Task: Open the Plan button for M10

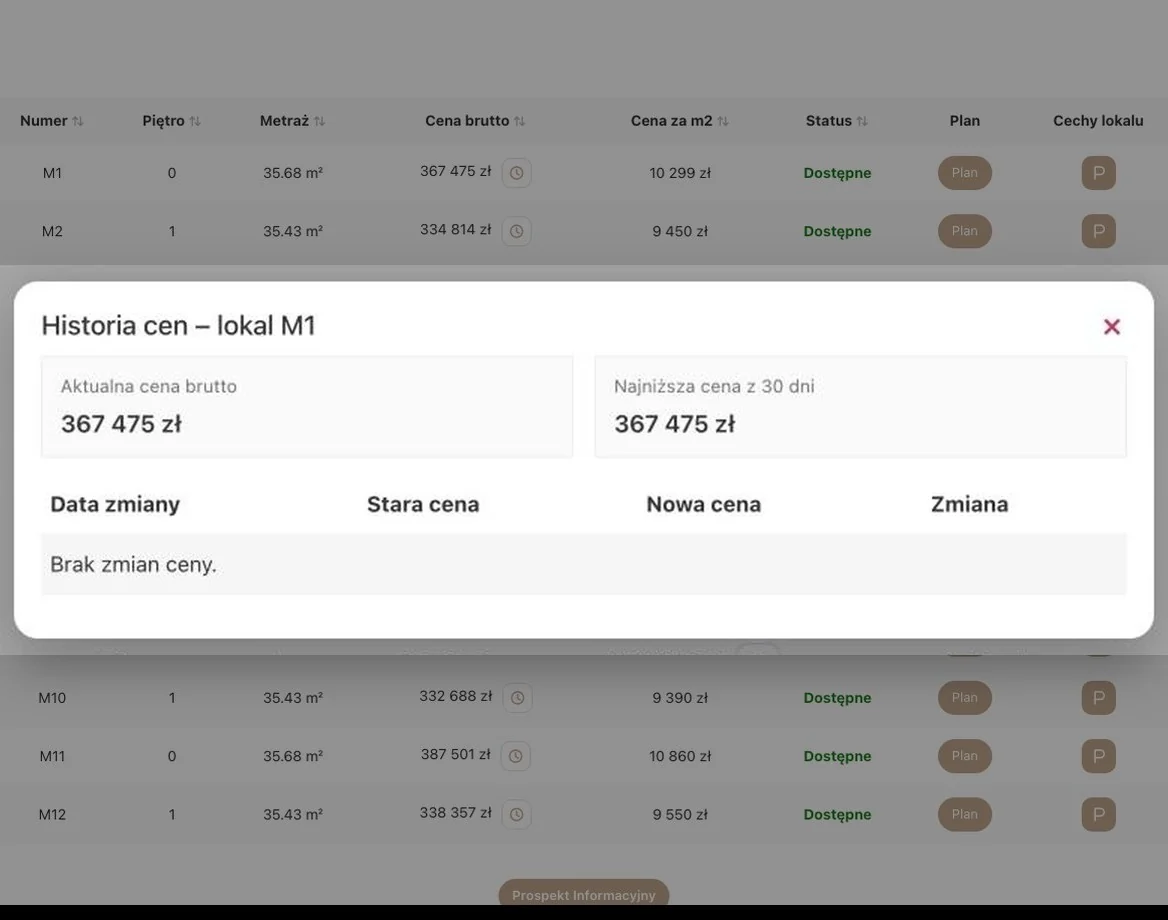Action: 965,698
